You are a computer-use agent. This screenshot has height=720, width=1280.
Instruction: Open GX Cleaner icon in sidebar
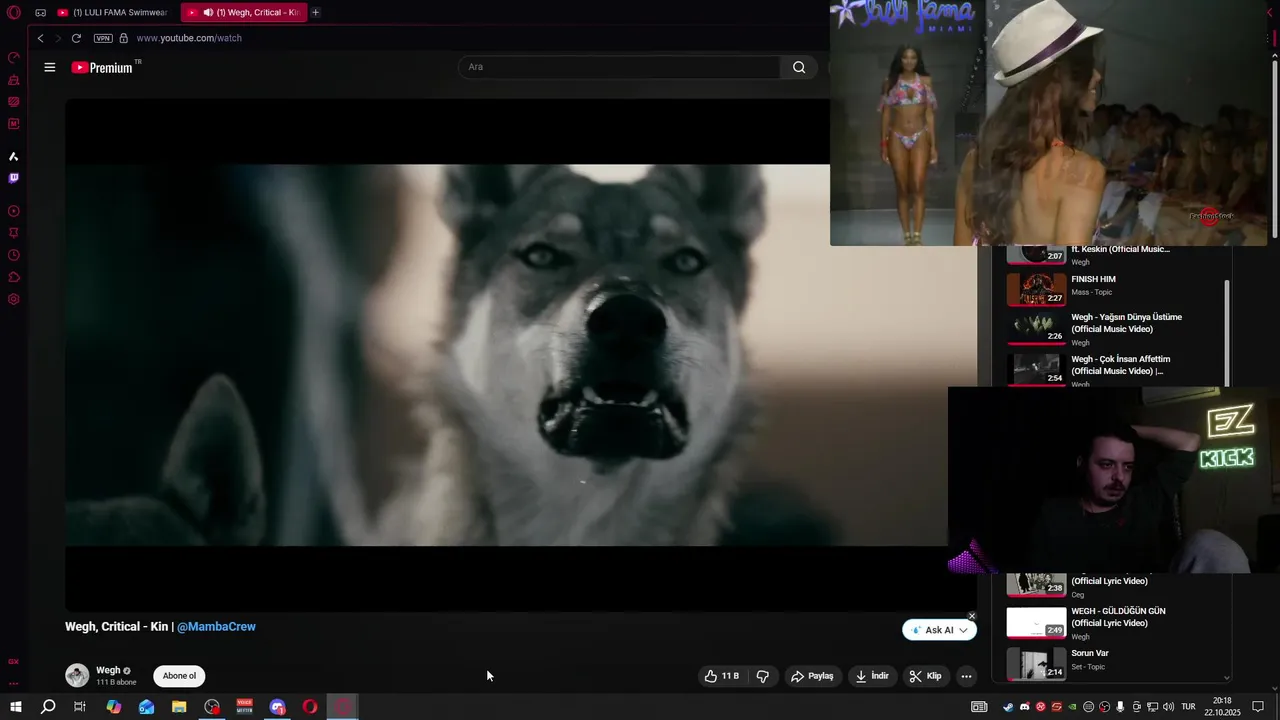click(14, 79)
